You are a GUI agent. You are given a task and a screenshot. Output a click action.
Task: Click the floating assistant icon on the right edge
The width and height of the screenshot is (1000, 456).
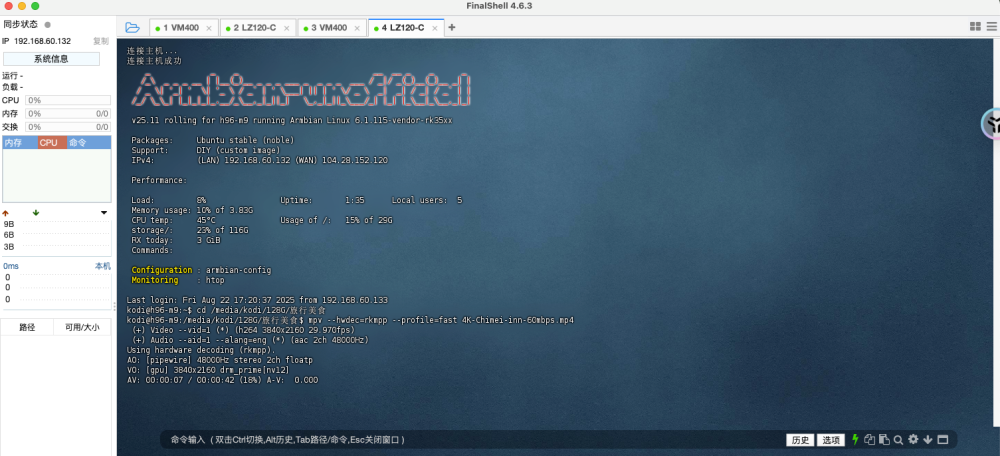[990, 124]
